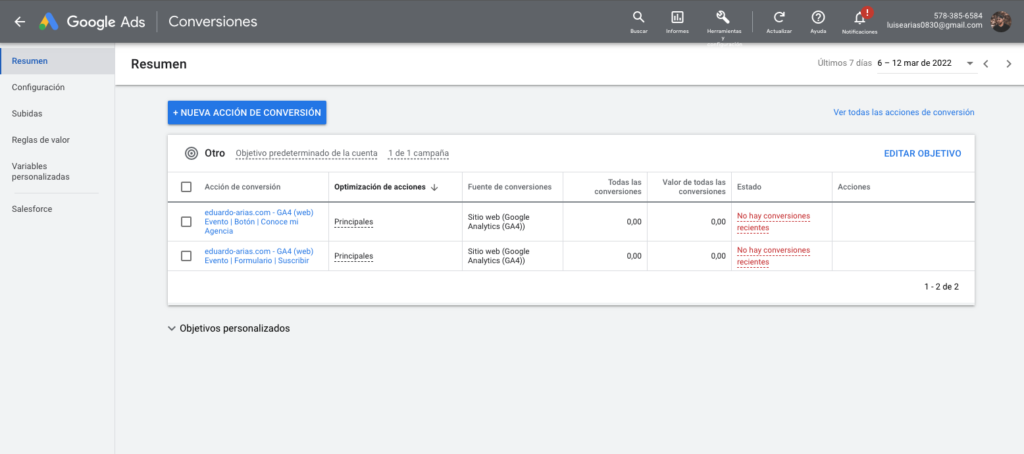Click the Sitio web source cell in Suscribir row
The height and width of the screenshot is (454, 1024).
(497, 256)
